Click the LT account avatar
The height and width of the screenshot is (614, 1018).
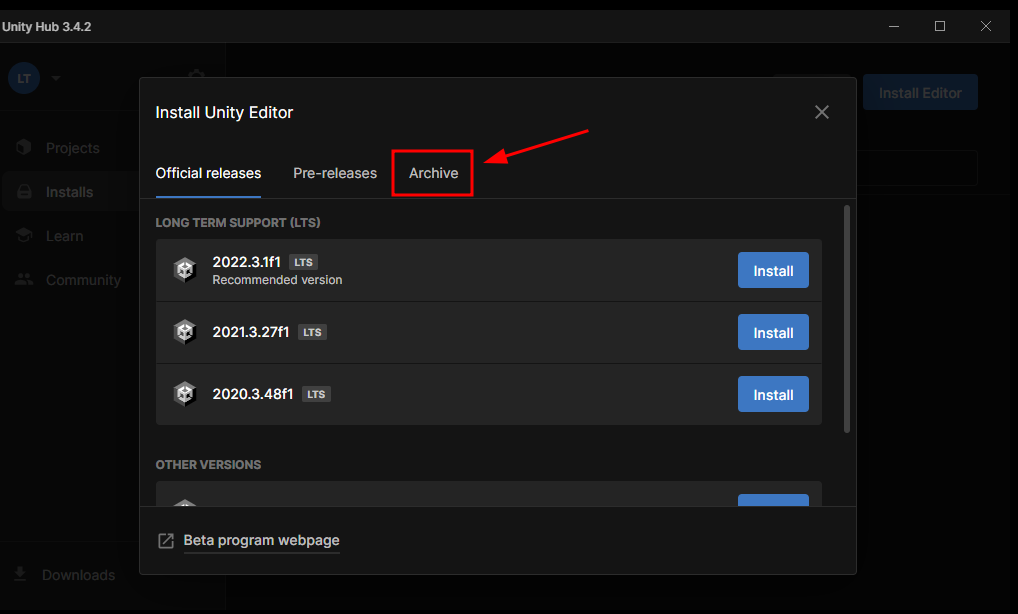[24, 79]
